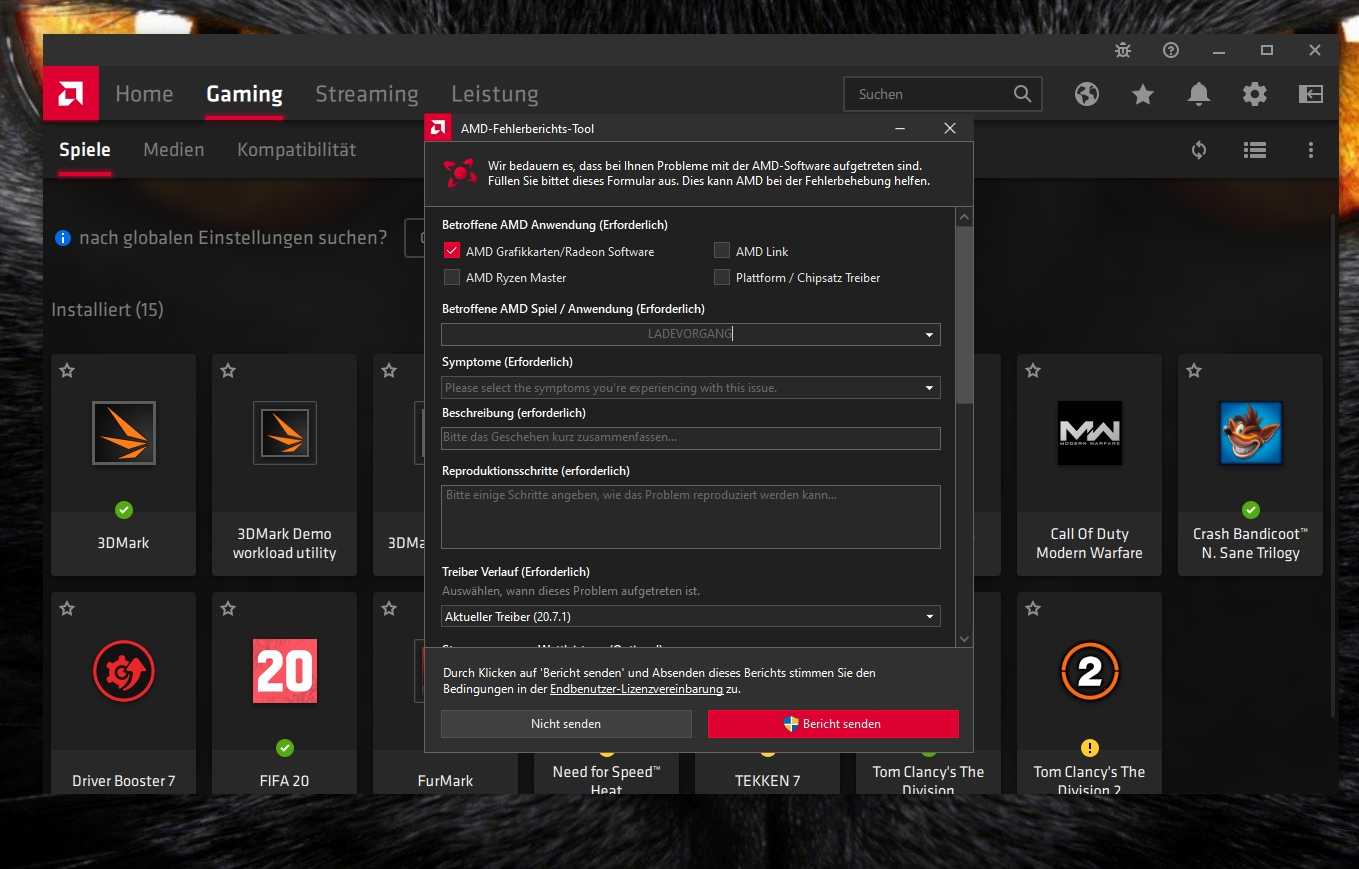Viewport: 1359px width, 869px height.
Task: Open the three-dot more options menu
Action: 1311,150
